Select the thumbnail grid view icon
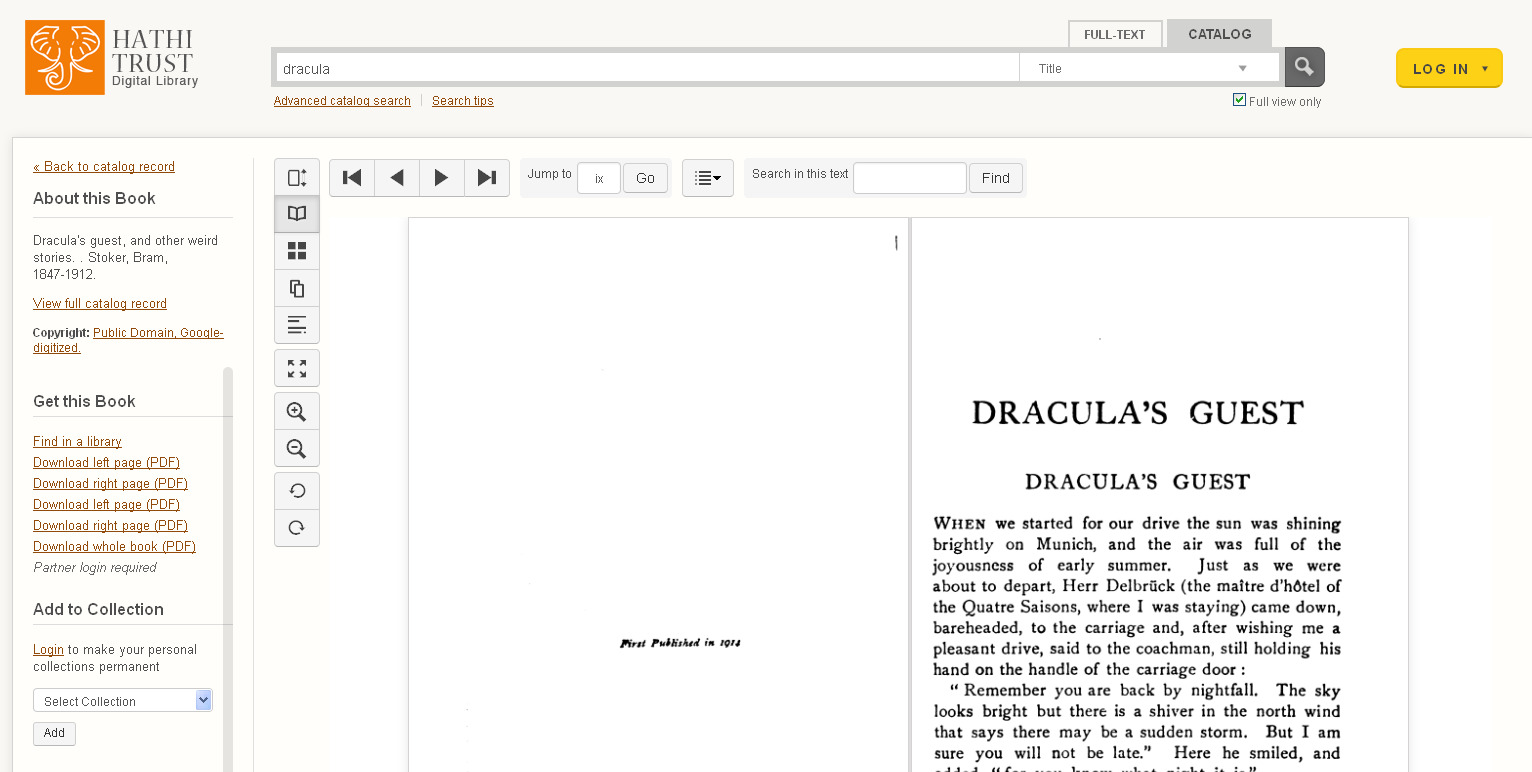The image size is (1532, 772). 297,251
